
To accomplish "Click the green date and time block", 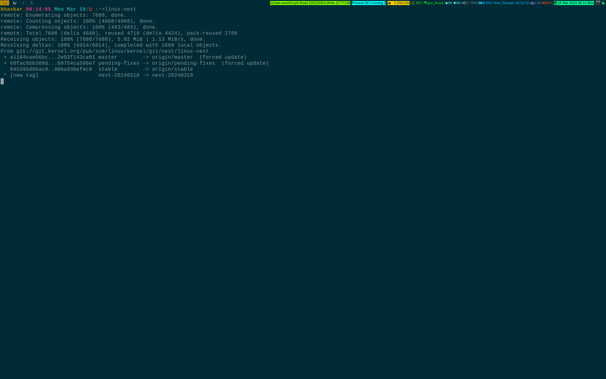I will (574, 3).
